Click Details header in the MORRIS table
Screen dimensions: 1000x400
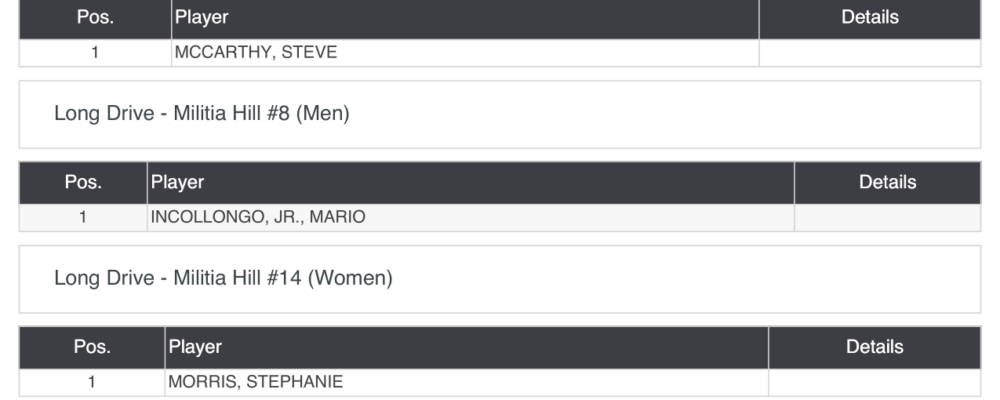[874, 347]
